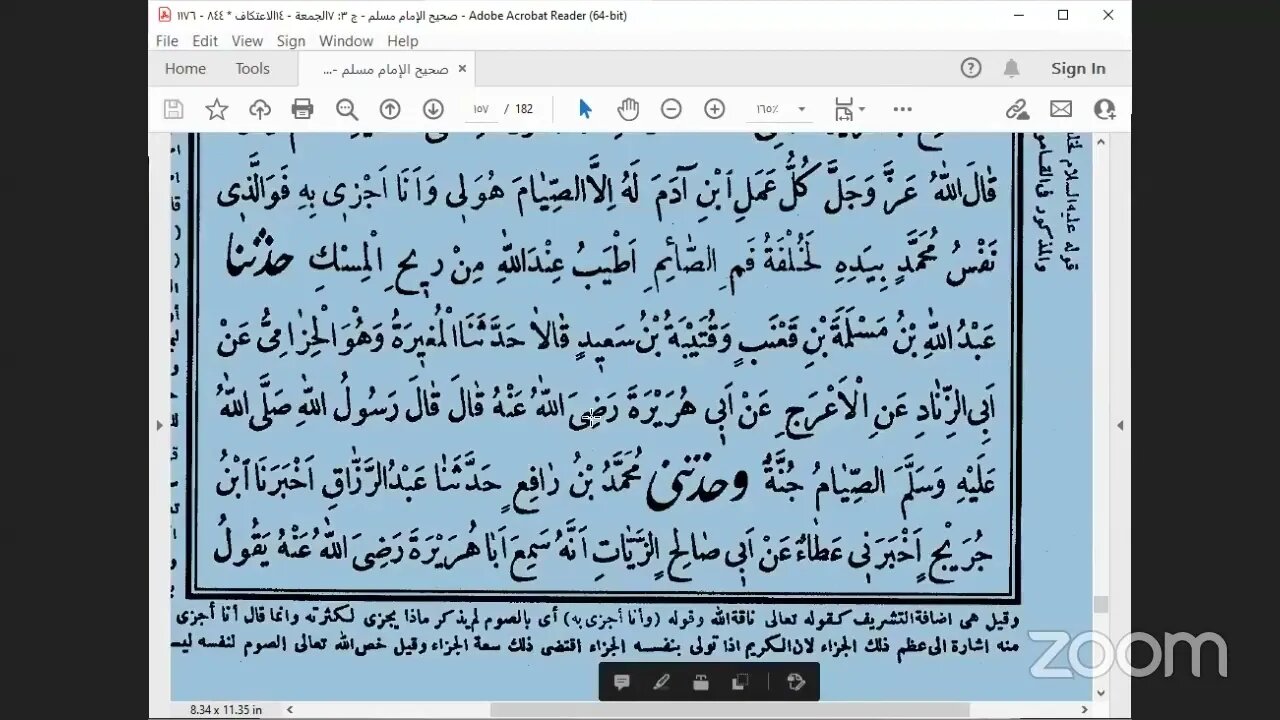Go to the next page with the down arrow
The height and width of the screenshot is (720, 1280).
tap(433, 109)
